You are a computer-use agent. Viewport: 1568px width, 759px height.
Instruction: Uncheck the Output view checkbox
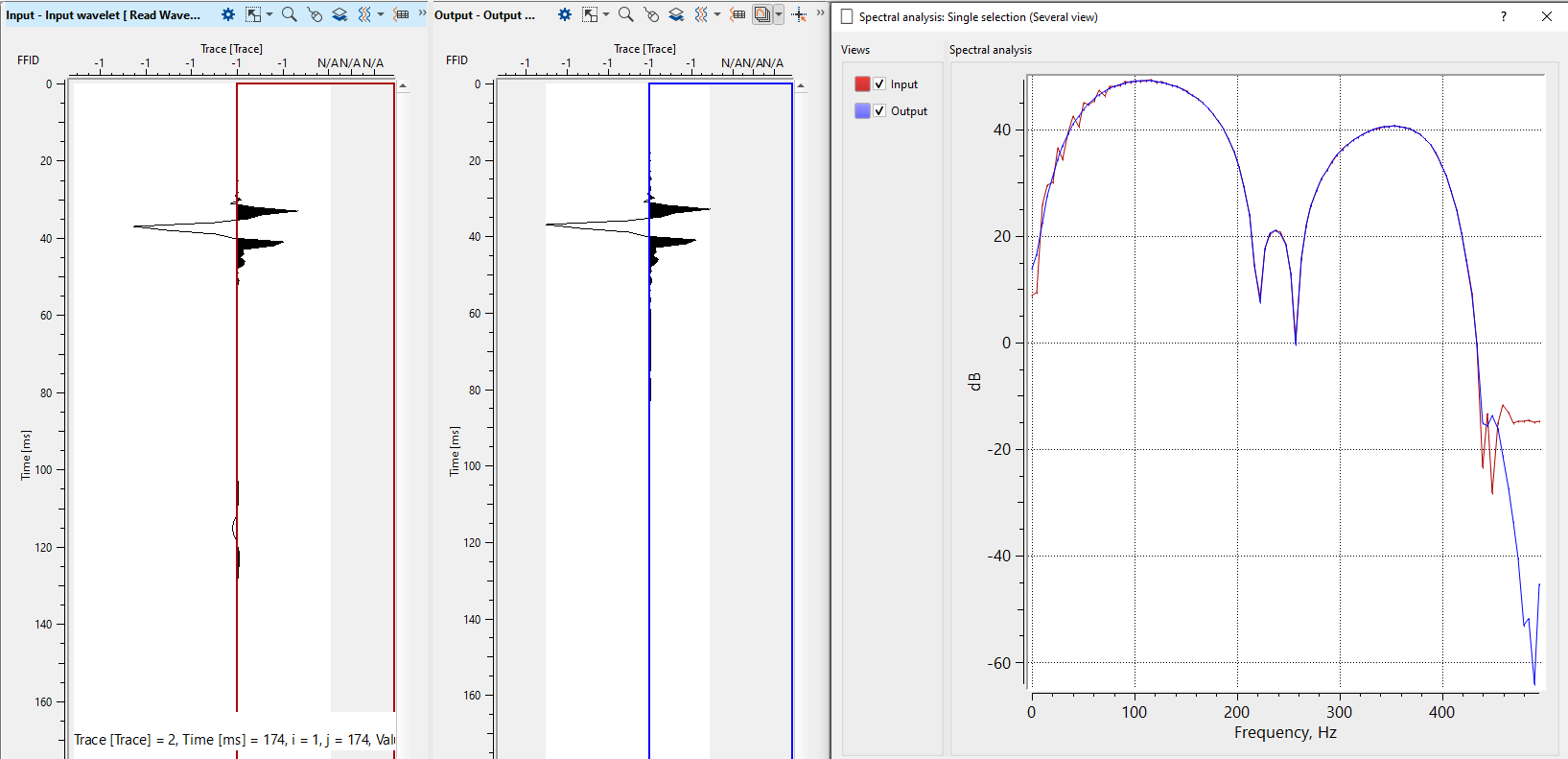tap(879, 111)
